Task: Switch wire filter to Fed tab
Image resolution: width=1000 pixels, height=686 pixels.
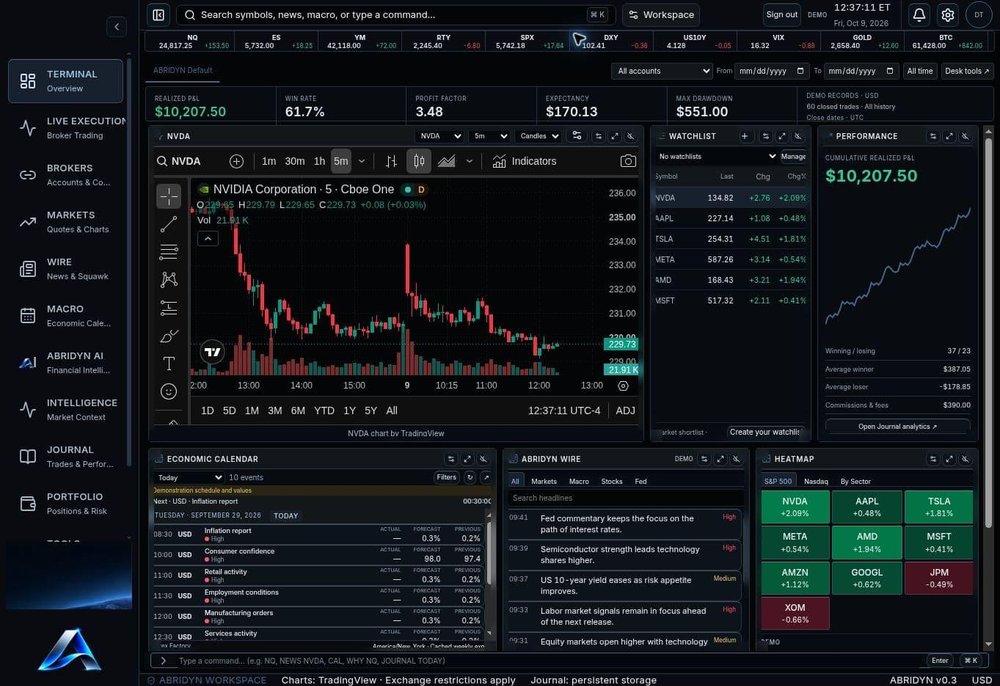Action: [641, 481]
